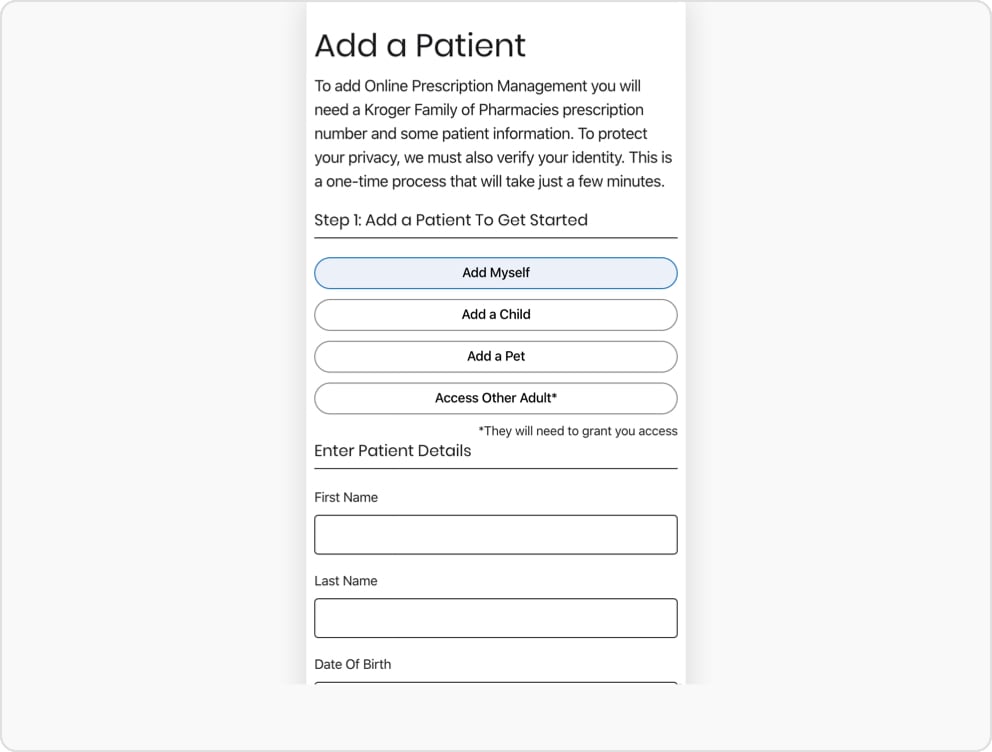
Task: Click the Last Name label
Action: 346,581
